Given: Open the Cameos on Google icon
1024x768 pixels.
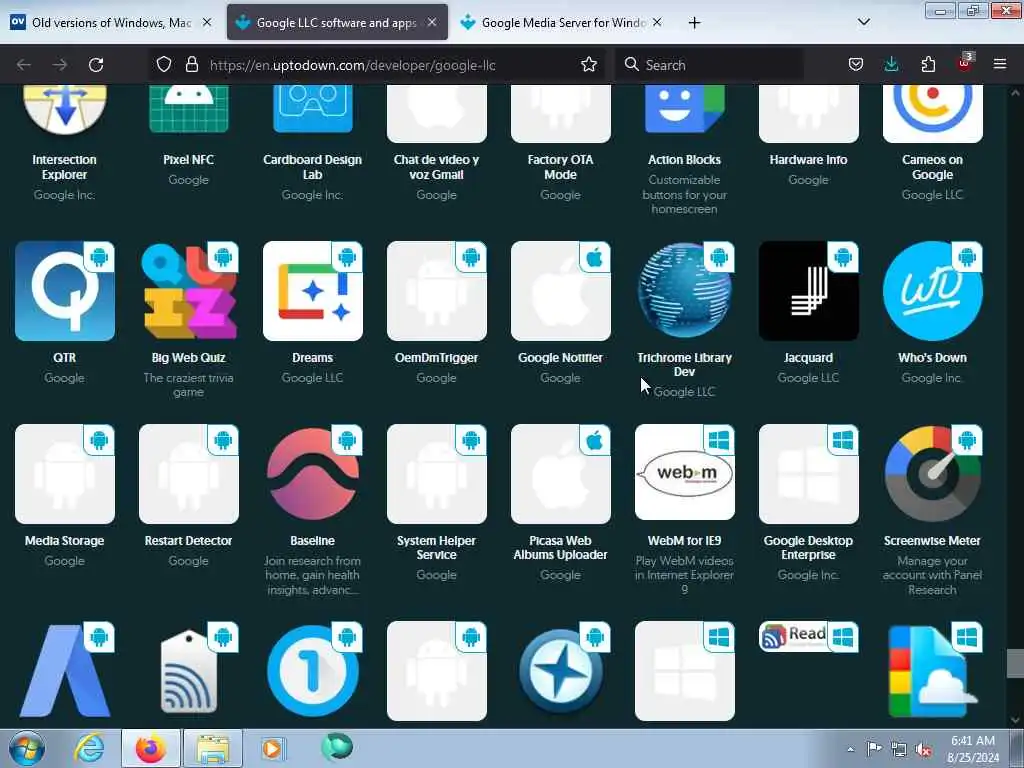Looking at the screenshot, I should pyautogui.click(x=933, y=114).
